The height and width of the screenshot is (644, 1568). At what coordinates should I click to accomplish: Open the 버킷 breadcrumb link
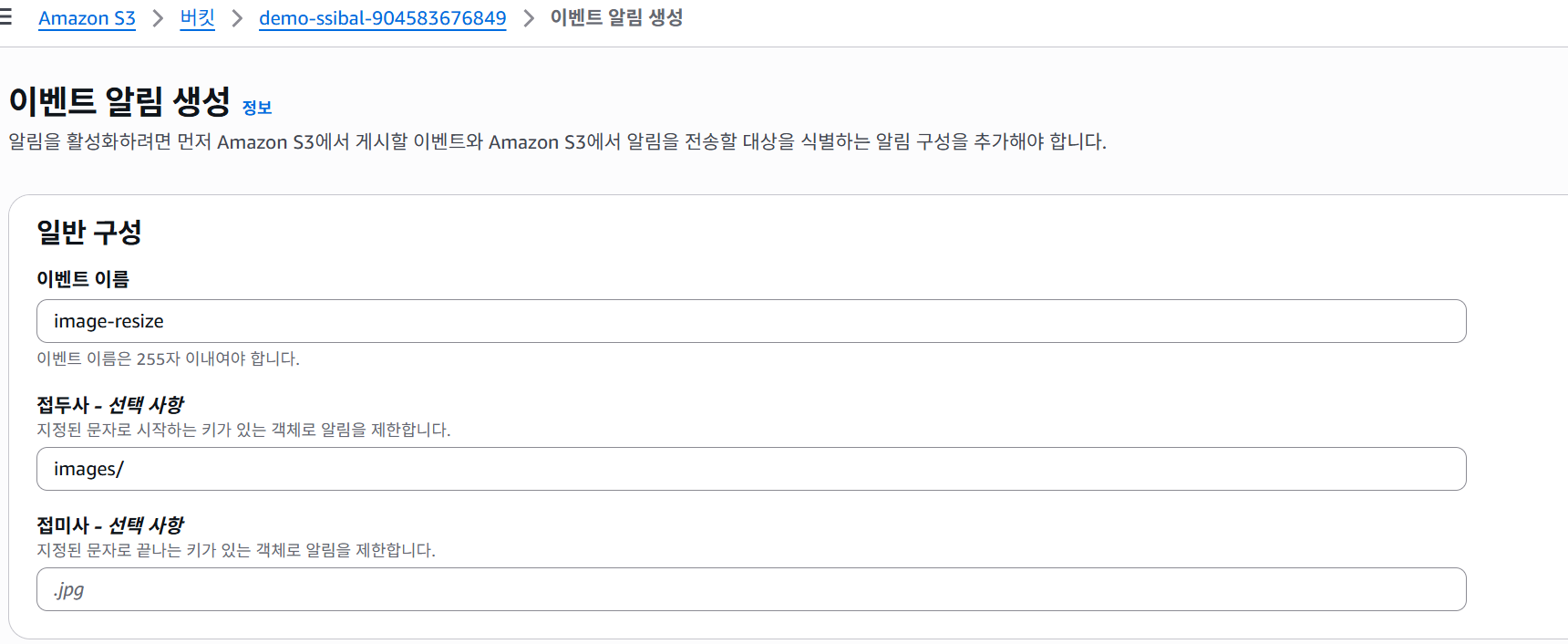pyautogui.click(x=197, y=18)
